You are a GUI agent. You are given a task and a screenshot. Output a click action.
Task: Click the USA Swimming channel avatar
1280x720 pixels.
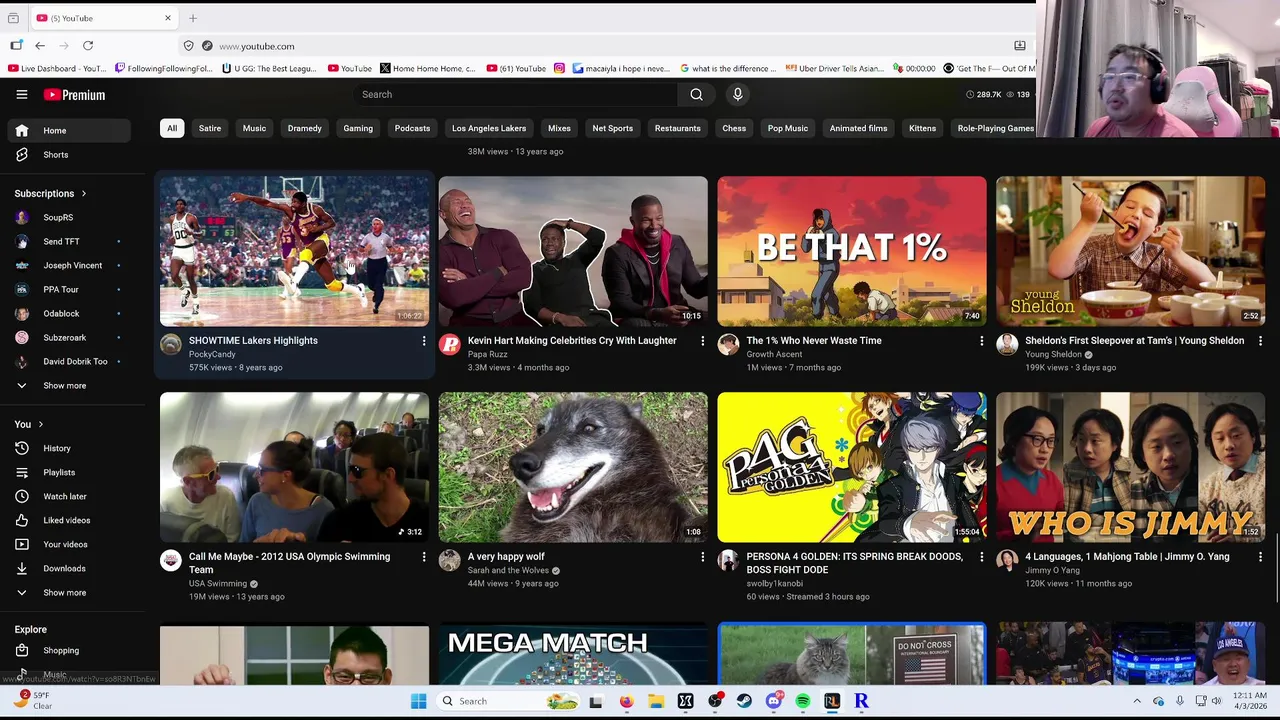(x=171, y=561)
